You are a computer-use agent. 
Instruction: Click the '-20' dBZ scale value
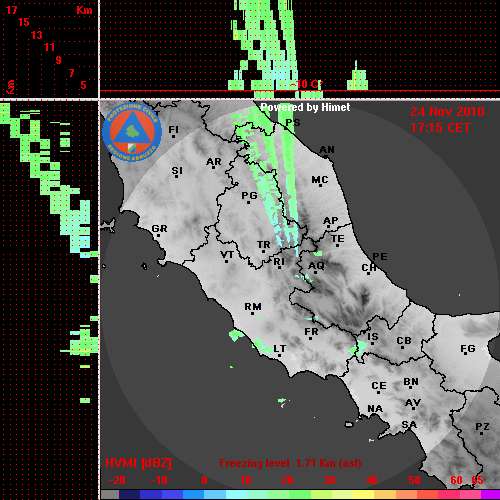(x=117, y=480)
